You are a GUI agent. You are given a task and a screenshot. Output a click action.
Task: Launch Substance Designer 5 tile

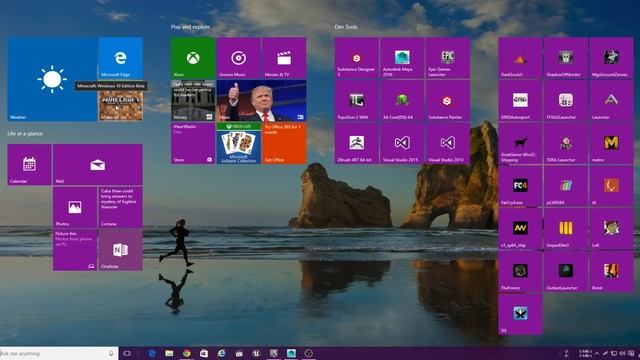click(357, 58)
